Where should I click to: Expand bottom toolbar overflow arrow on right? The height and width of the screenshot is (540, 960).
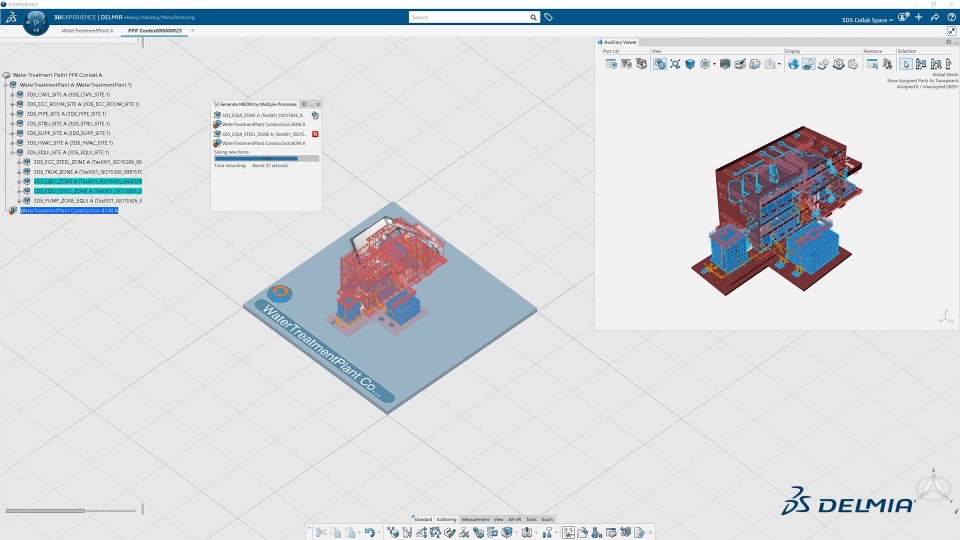[650, 533]
